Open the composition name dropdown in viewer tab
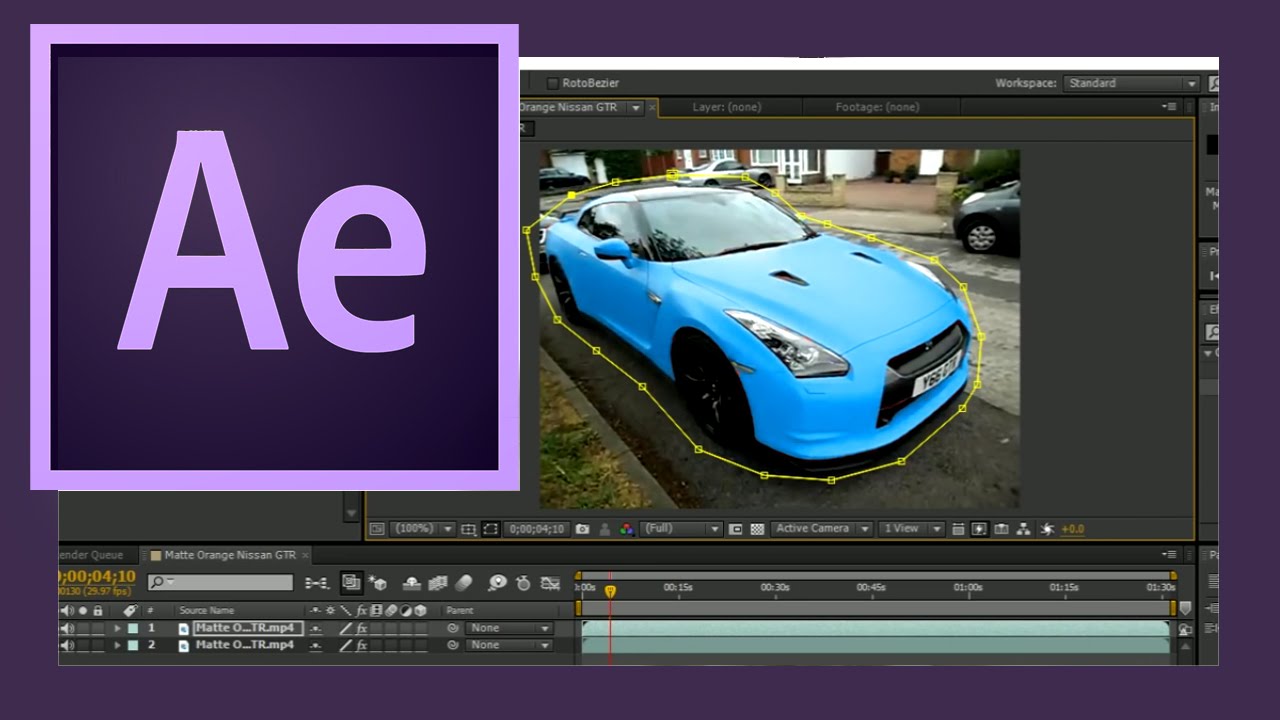 point(635,108)
